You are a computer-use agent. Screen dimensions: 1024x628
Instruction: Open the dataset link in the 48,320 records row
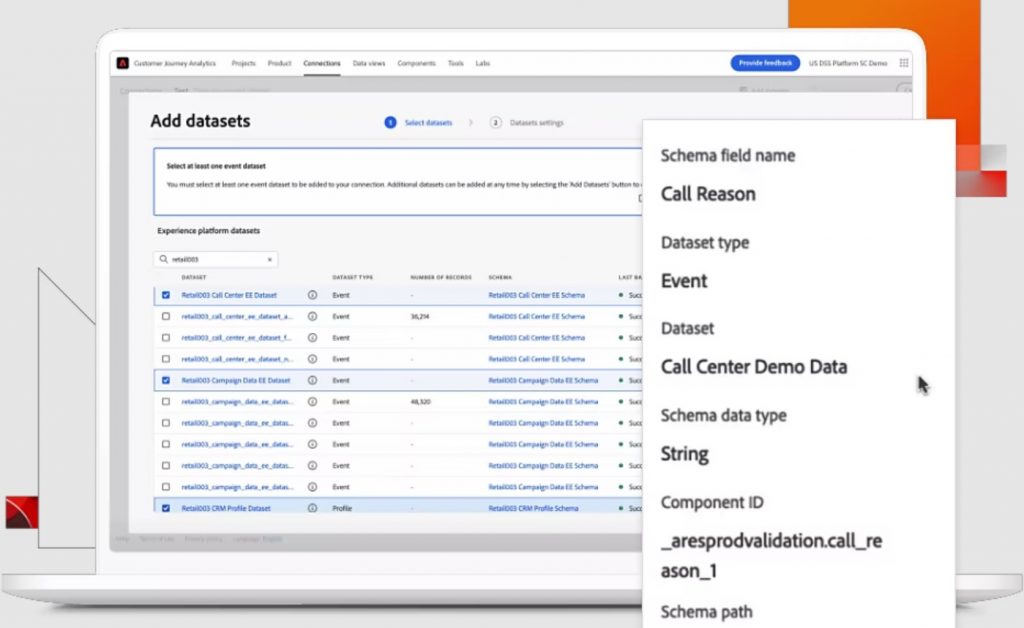tap(238, 402)
